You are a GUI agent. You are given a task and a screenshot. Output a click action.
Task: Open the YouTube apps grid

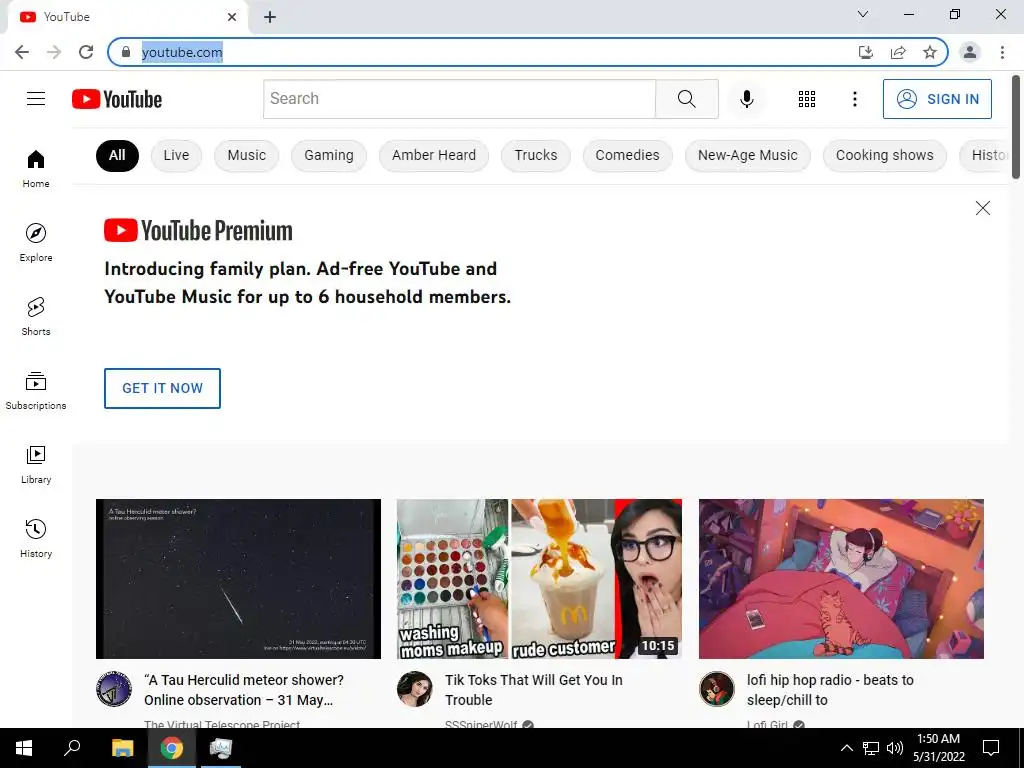tap(807, 99)
